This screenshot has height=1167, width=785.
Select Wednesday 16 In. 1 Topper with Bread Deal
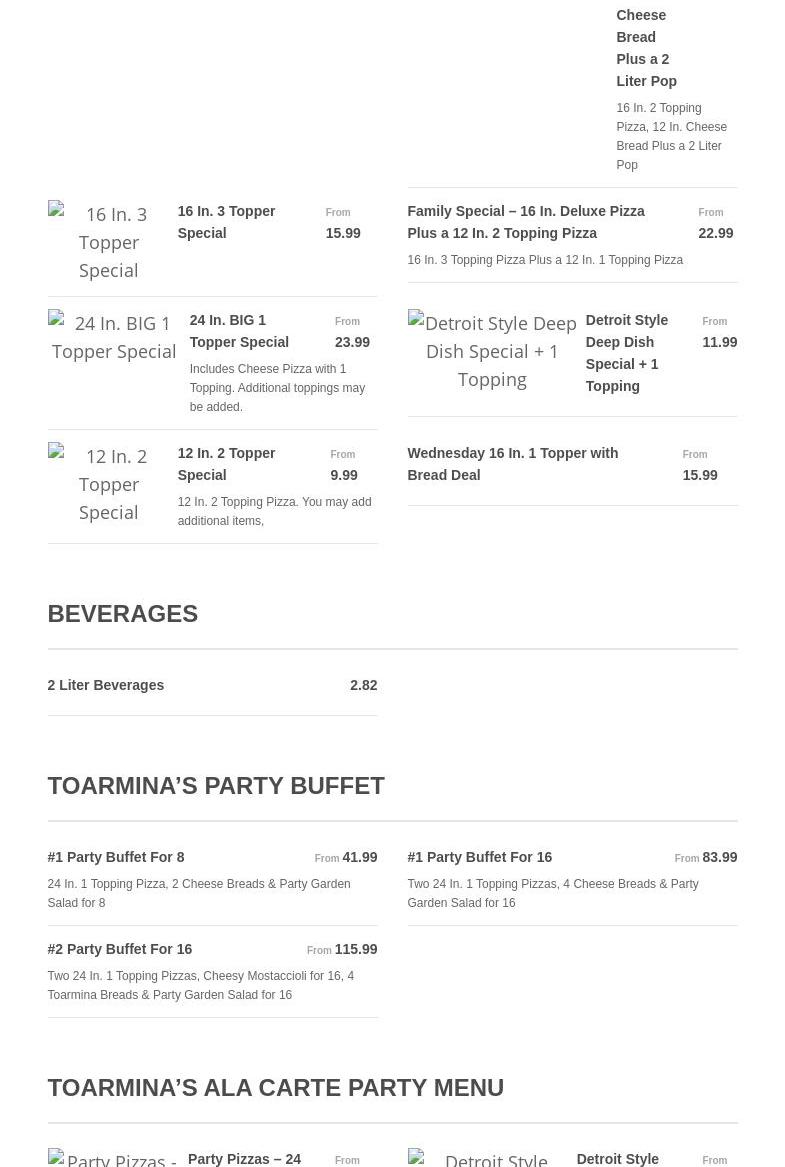[512, 464]
